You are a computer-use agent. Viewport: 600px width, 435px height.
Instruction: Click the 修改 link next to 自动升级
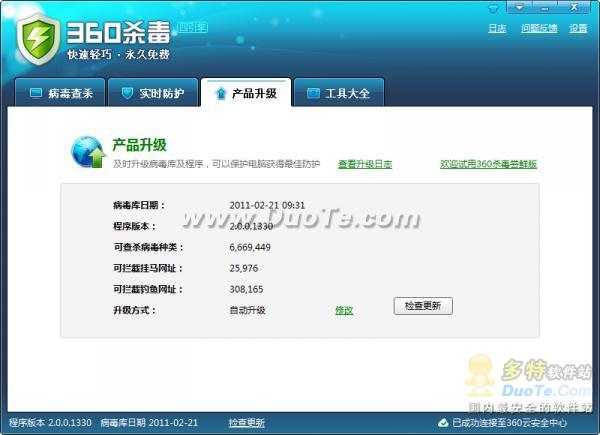[344, 310]
